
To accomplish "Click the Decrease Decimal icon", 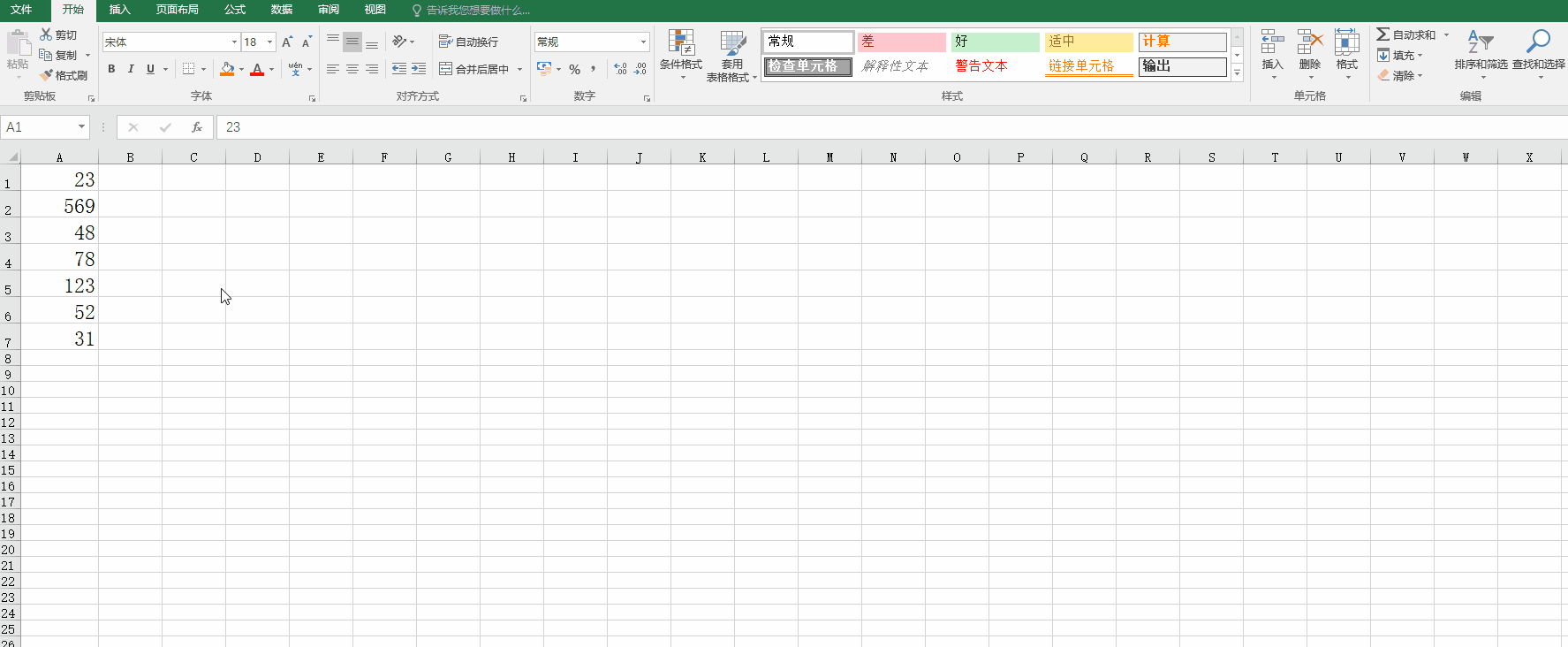I will 640,69.
